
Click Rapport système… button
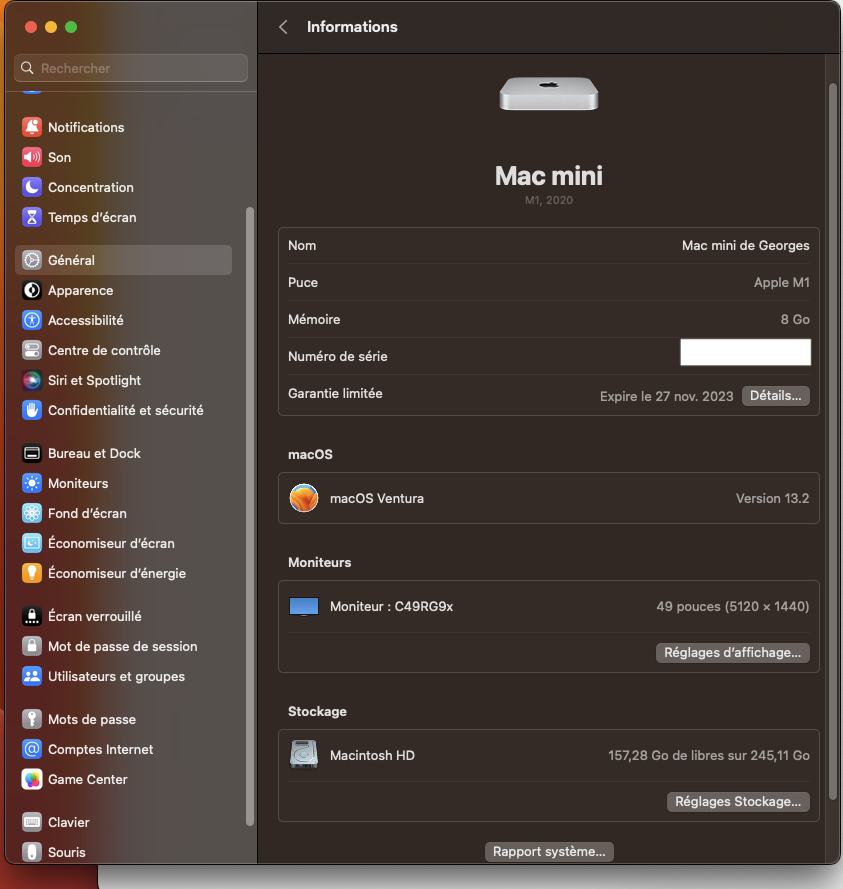point(549,852)
